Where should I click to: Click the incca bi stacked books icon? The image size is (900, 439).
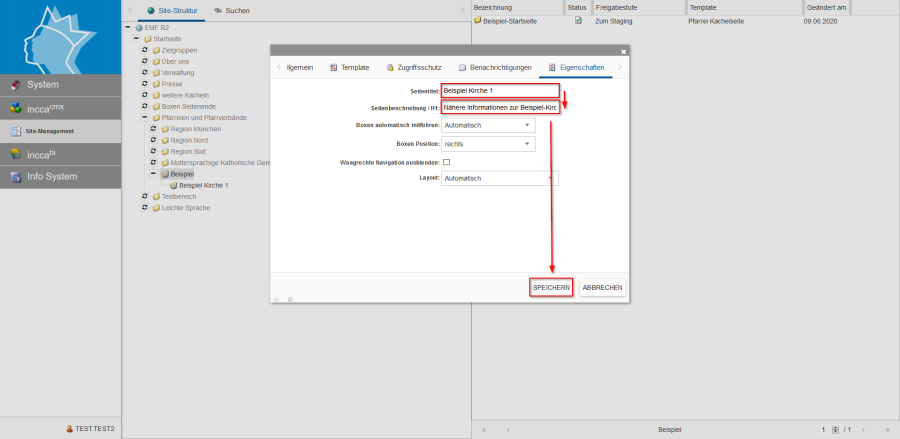click(x=15, y=154)
